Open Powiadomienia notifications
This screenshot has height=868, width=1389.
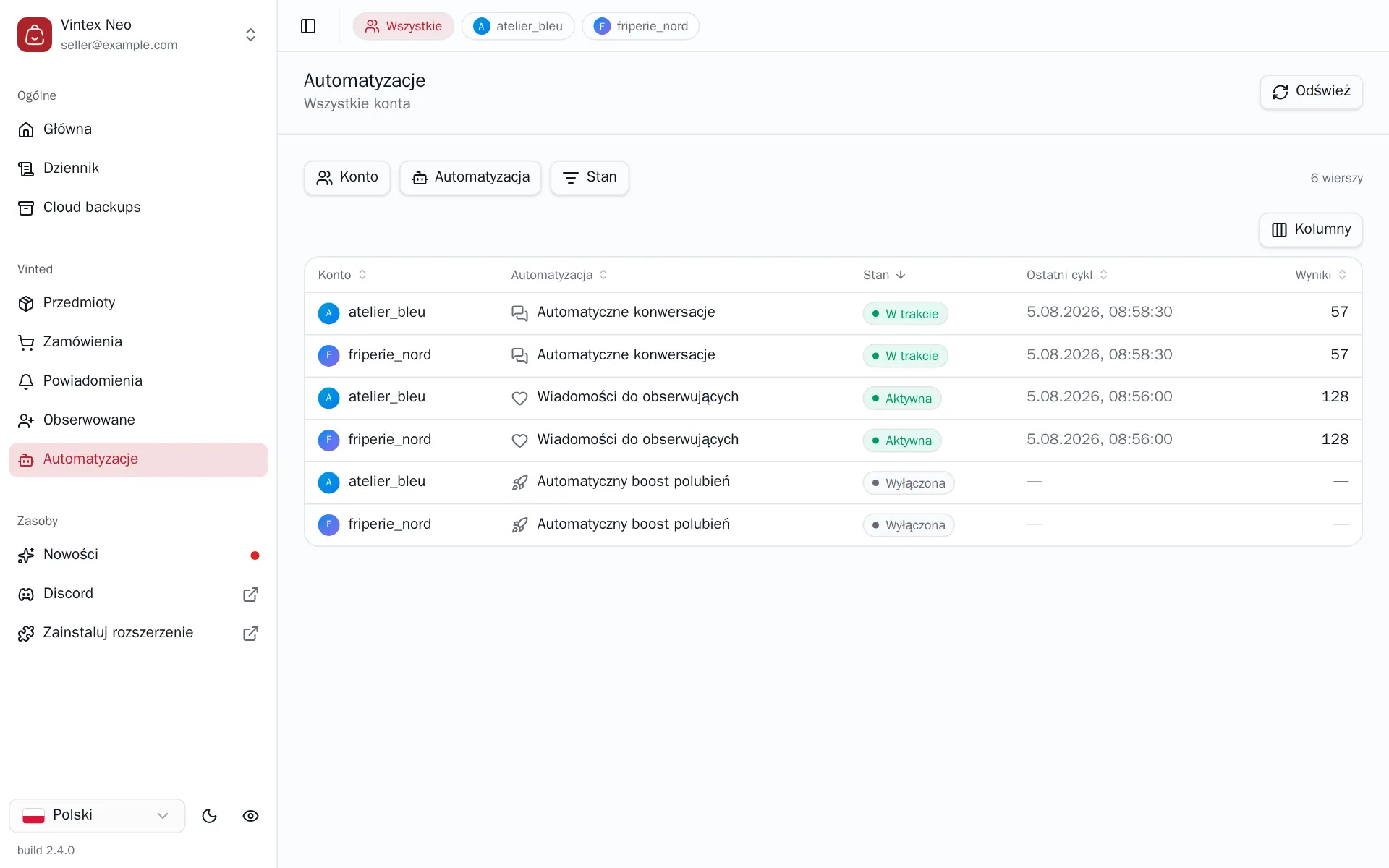coord(138,380)
